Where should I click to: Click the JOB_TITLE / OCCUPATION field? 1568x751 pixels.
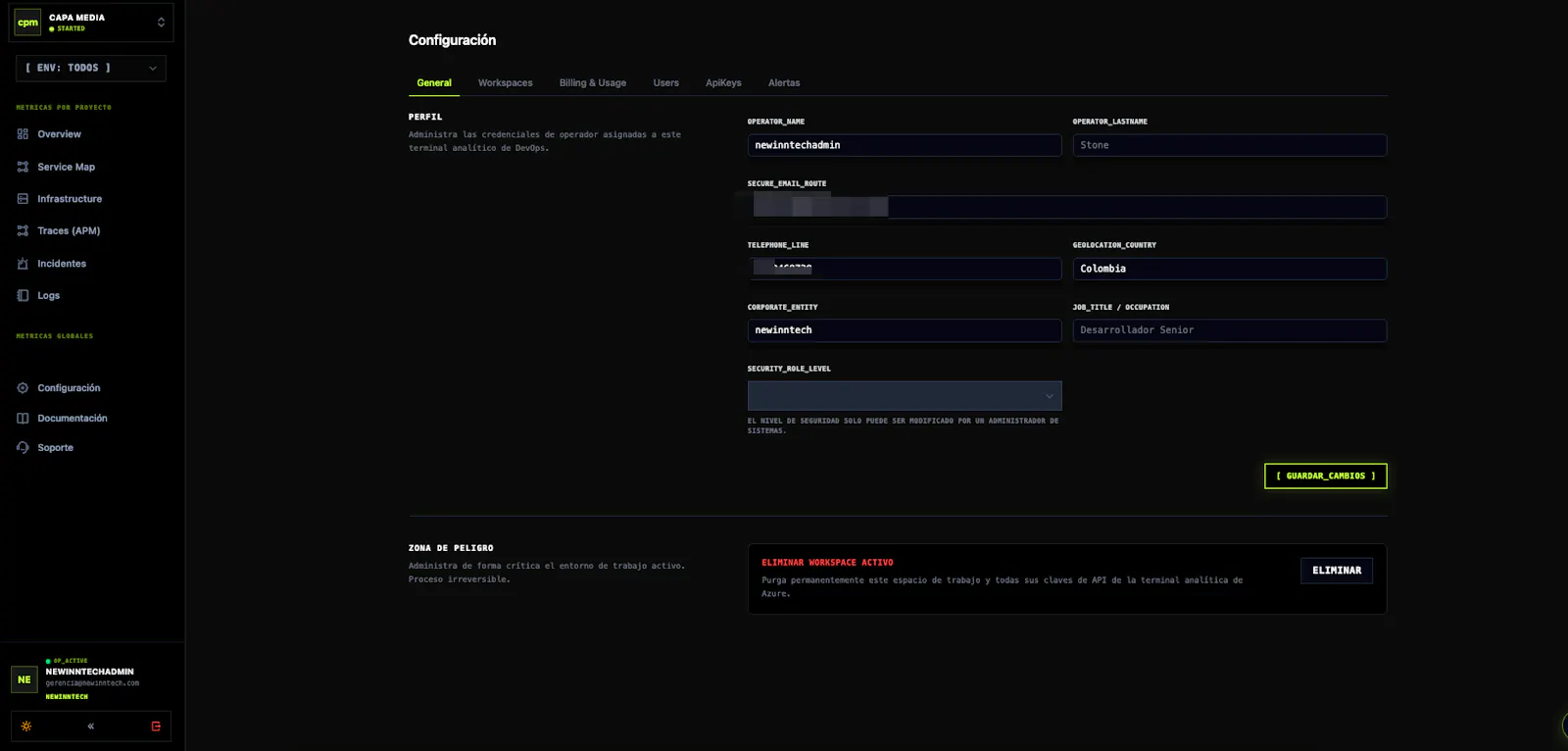pos(1230,330)
